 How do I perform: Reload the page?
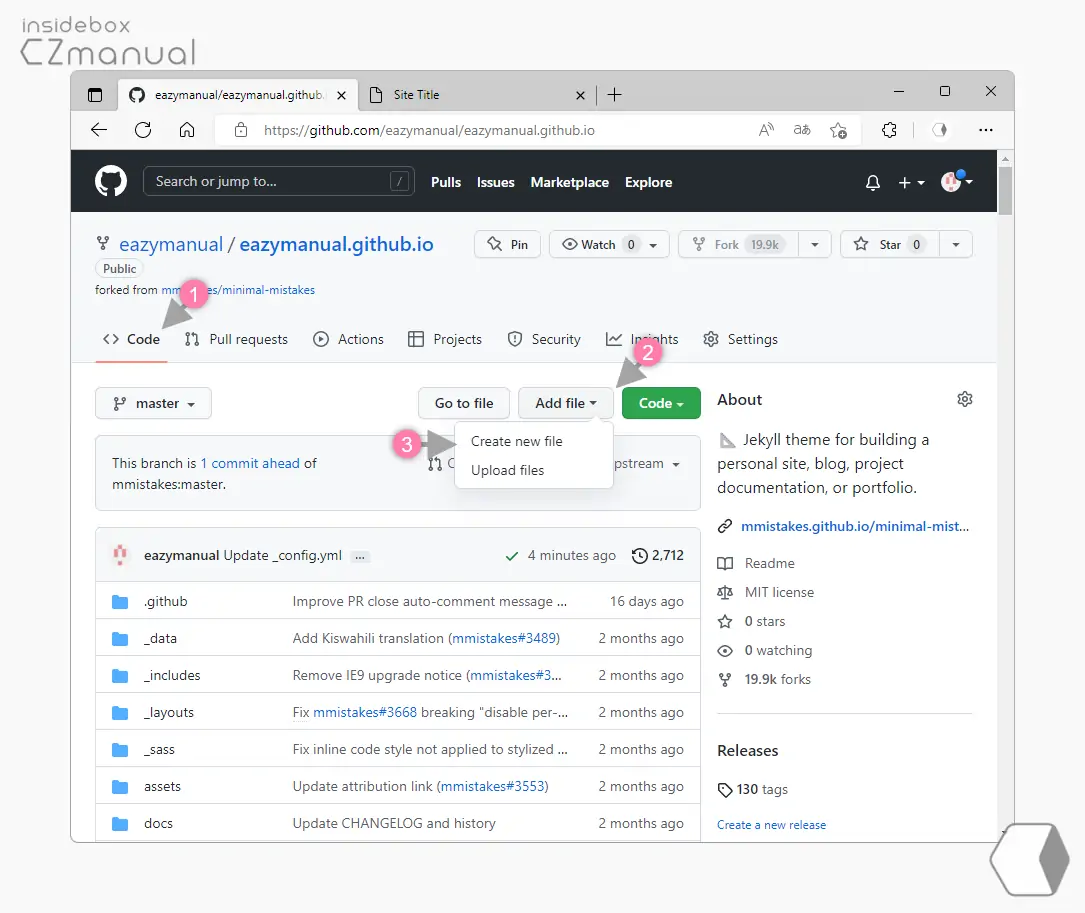pyautogui.click(x=143, y=130)
